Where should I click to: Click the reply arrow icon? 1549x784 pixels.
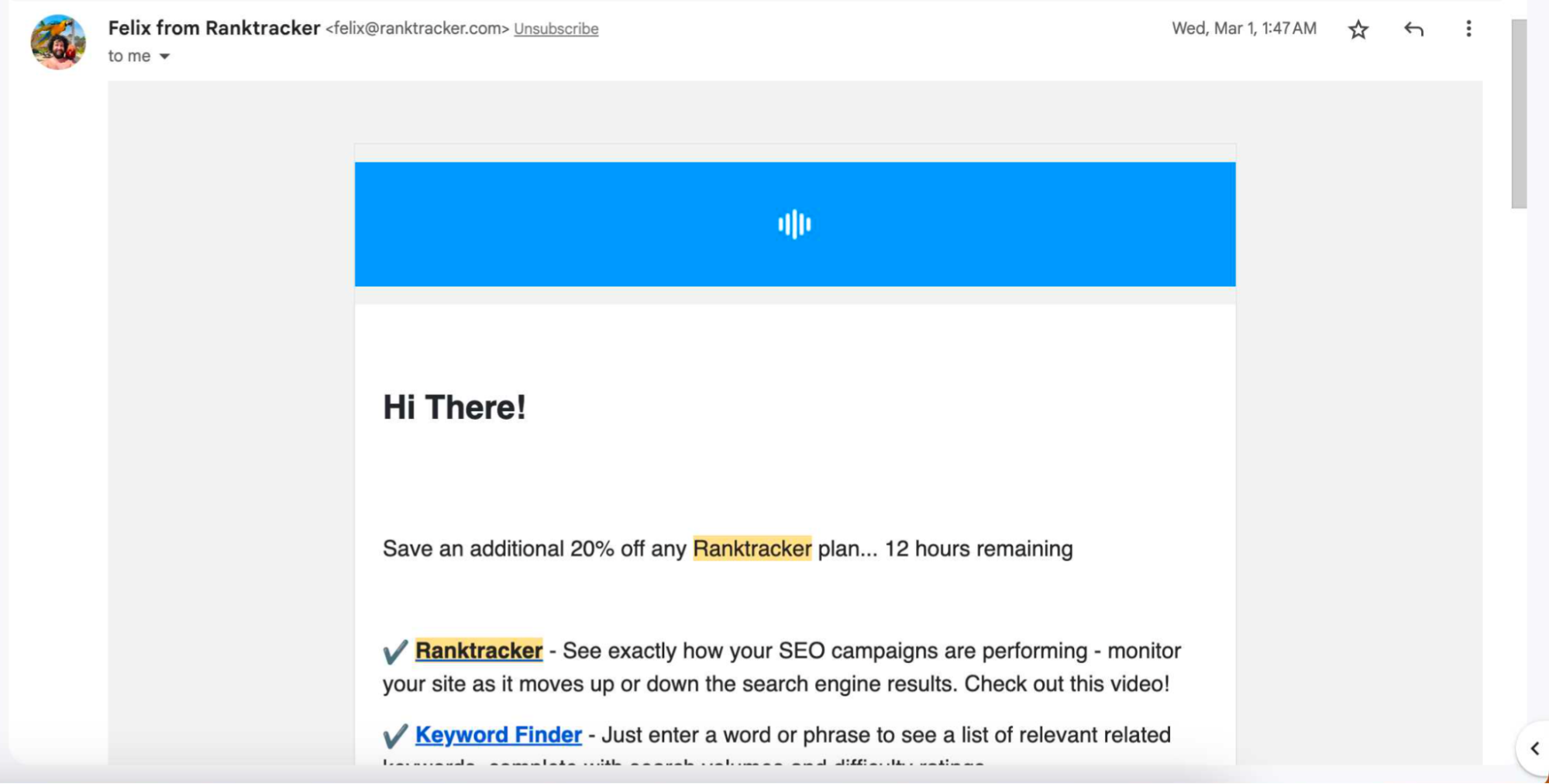(1413, 29)
